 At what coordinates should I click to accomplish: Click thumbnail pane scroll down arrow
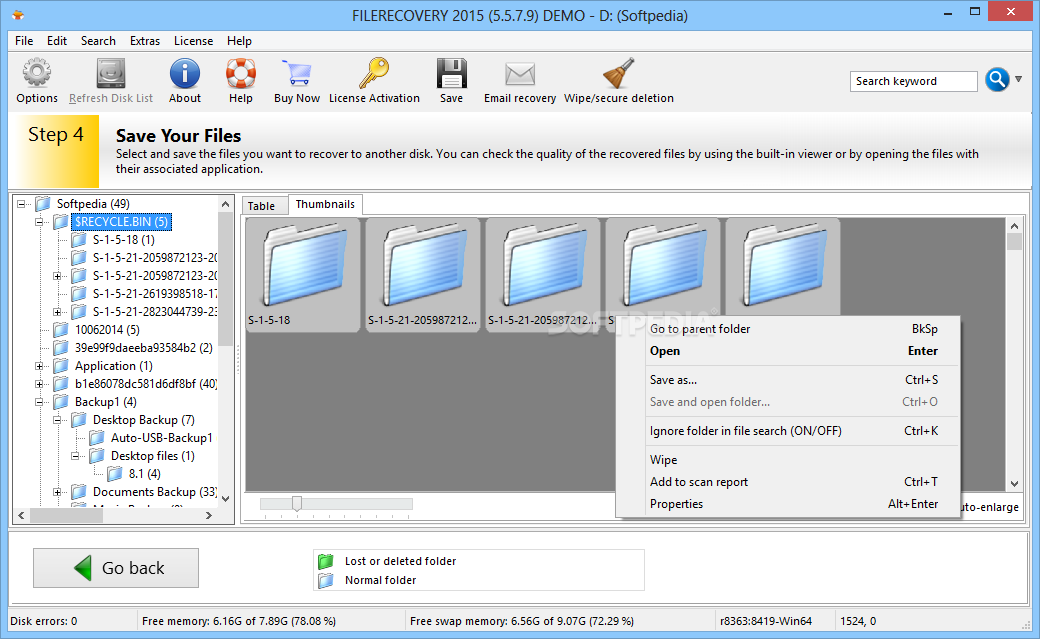[x=1014, y=484]
